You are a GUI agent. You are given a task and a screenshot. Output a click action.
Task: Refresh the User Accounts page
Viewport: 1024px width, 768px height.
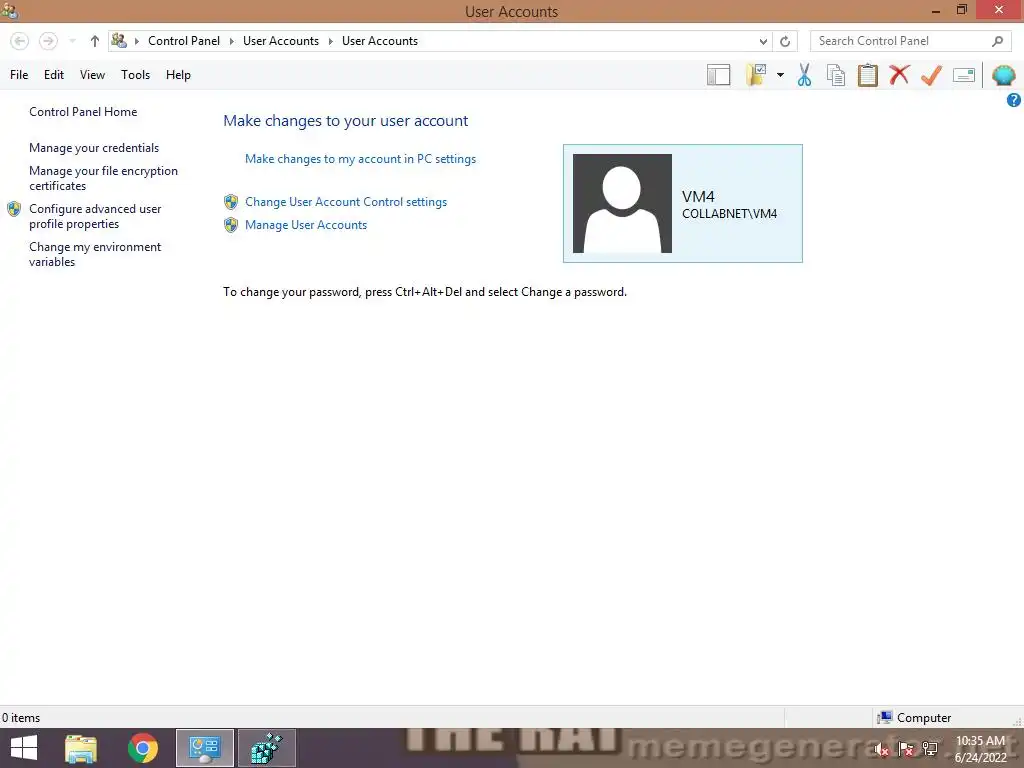point(785,41)
